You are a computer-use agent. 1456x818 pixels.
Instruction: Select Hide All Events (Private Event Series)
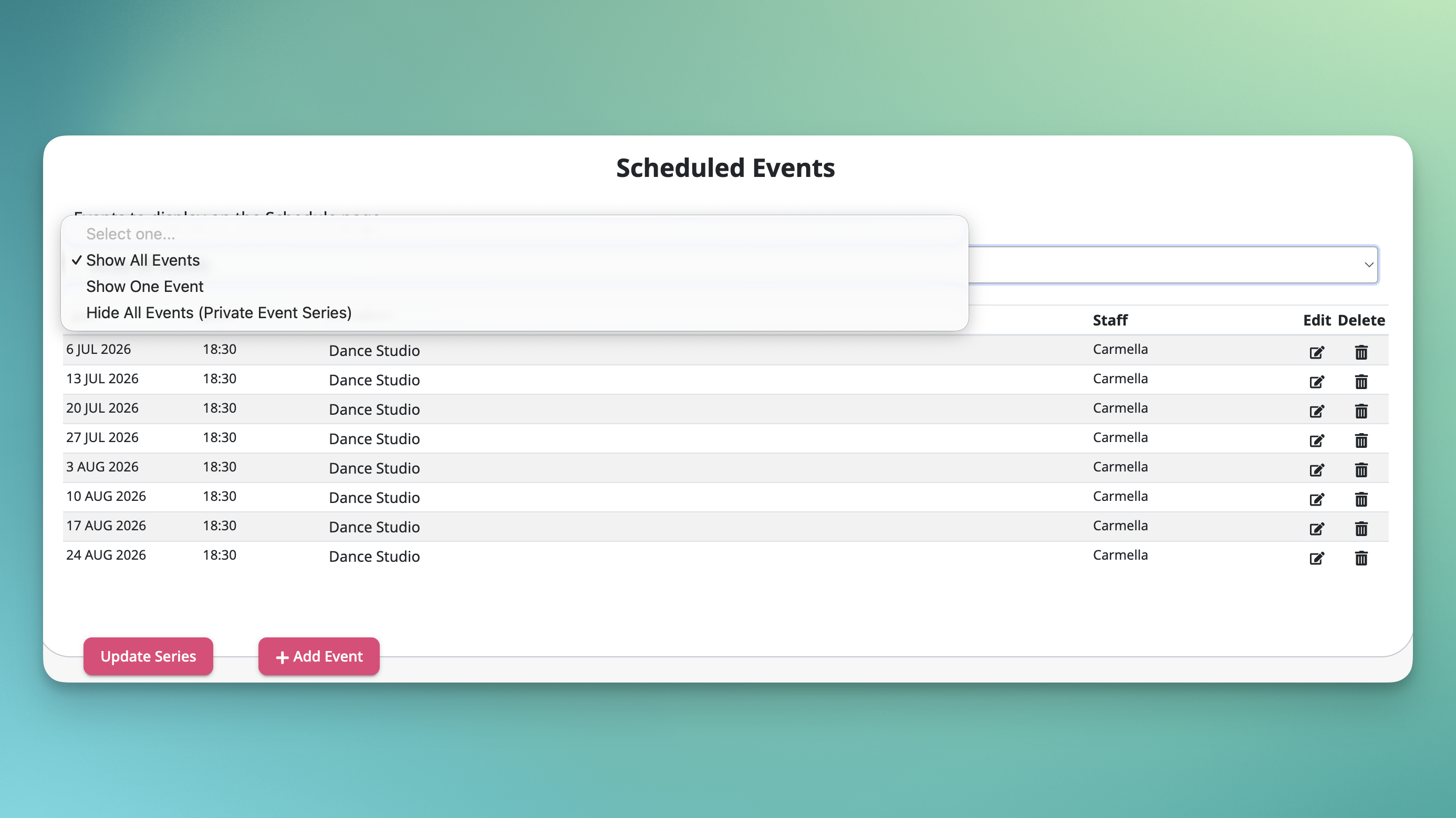pos(514,313)
